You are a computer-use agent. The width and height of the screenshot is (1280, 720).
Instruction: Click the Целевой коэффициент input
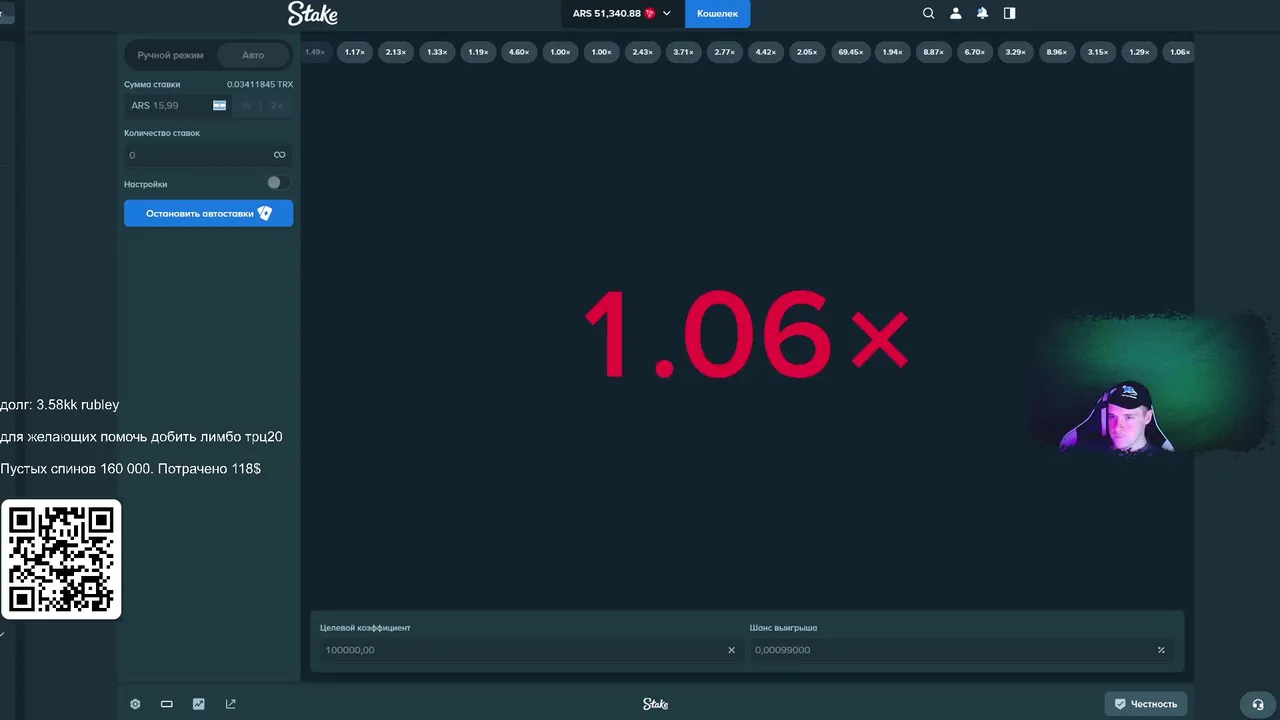pyautogui.click(x=530, y=650)
